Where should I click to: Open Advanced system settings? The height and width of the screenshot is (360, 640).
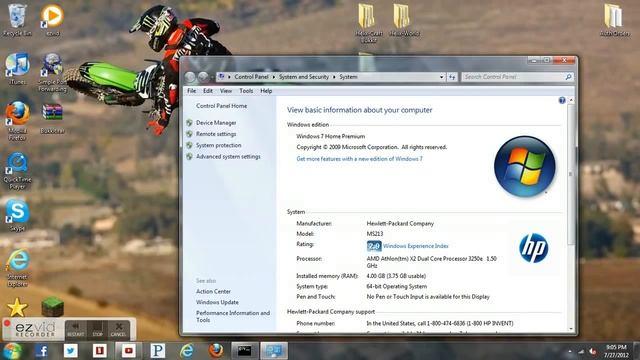click(228, 157)
